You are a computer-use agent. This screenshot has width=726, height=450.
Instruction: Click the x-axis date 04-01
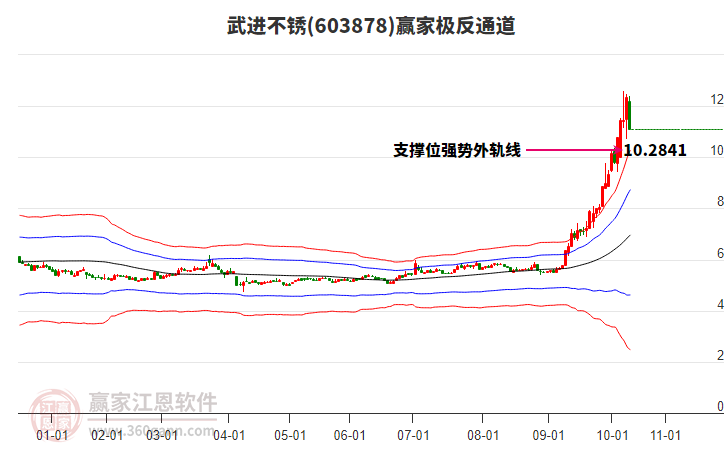click(x=229, y=435)
